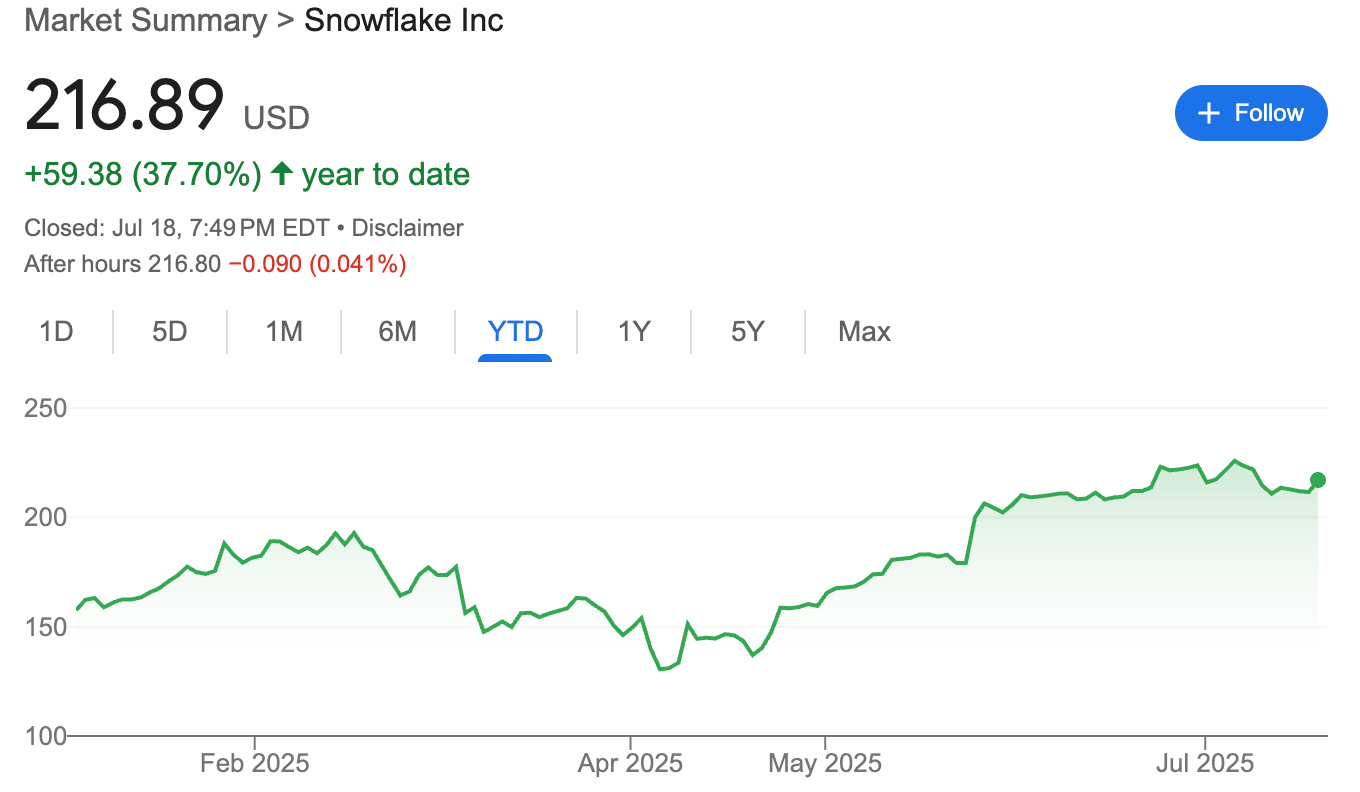Click the chart low near Apr 2025
The width and height of the screenshot is (1360, 792).
(x=661, y=669)
